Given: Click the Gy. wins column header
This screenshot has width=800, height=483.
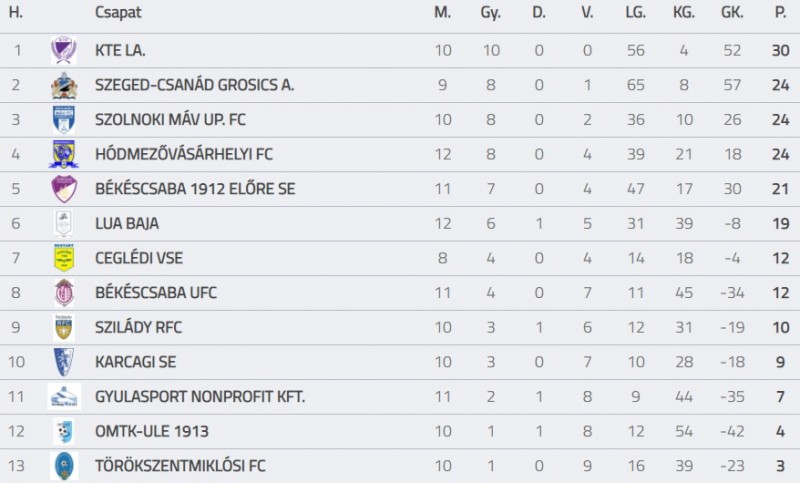Looking at the screenshot, I should coord(490,13).
